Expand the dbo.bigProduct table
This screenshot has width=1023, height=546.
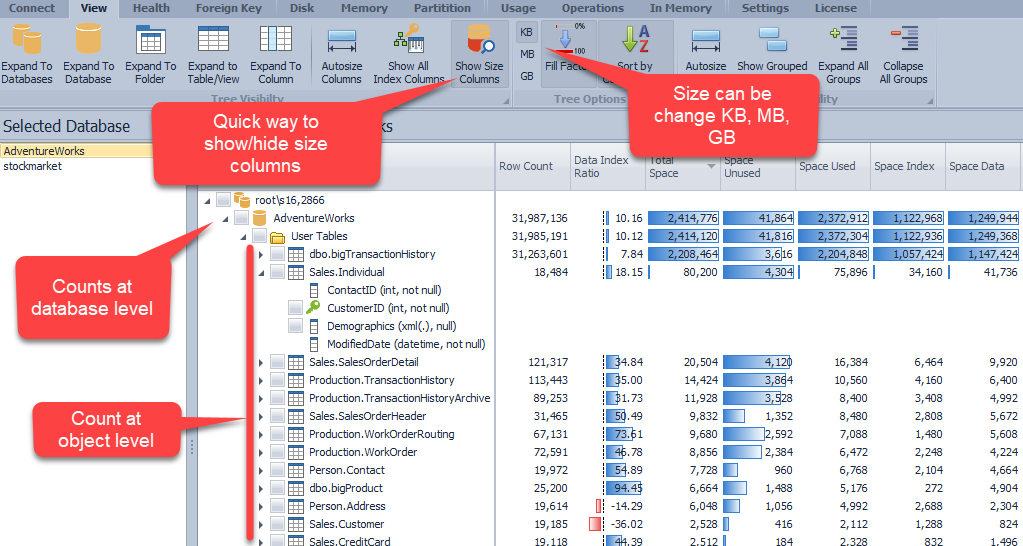(262, 488)
